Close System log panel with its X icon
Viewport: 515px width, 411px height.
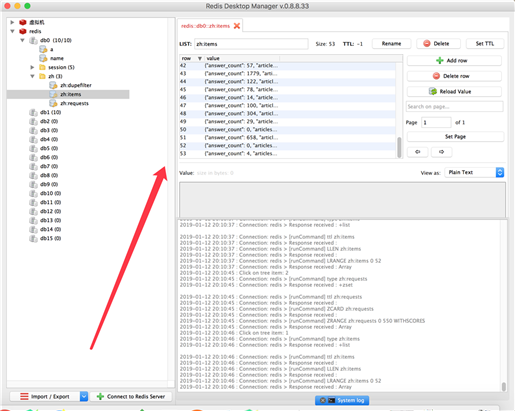[322, 400]
